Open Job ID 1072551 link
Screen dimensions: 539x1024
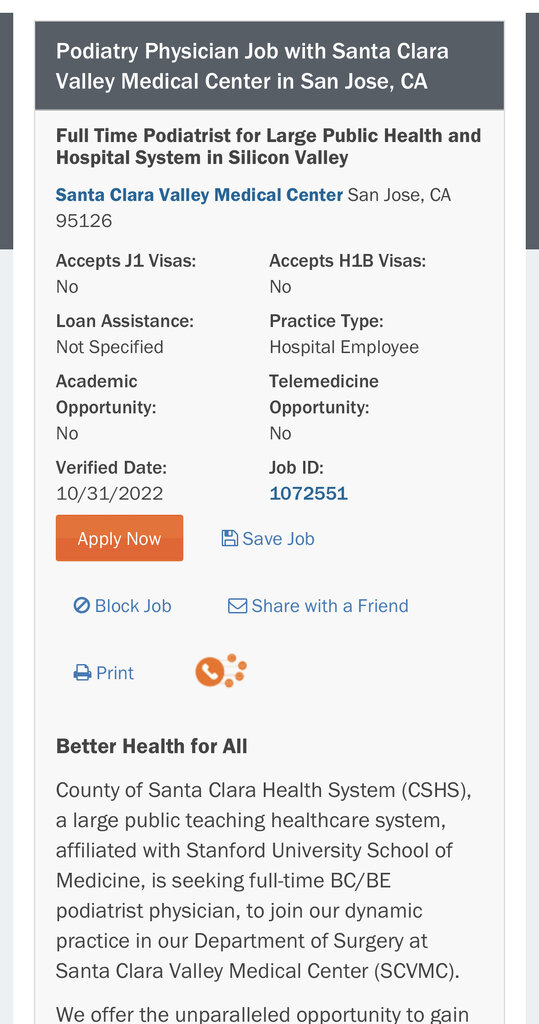click(308, 493)
